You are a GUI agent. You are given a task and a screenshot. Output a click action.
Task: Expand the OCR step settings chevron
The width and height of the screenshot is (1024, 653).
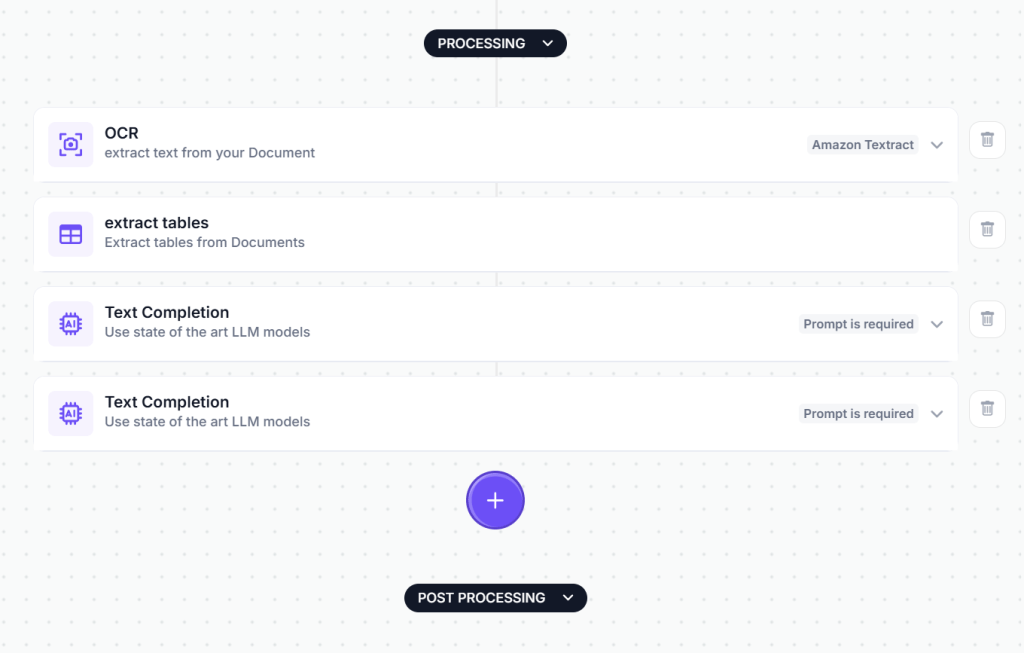point(937,145)
